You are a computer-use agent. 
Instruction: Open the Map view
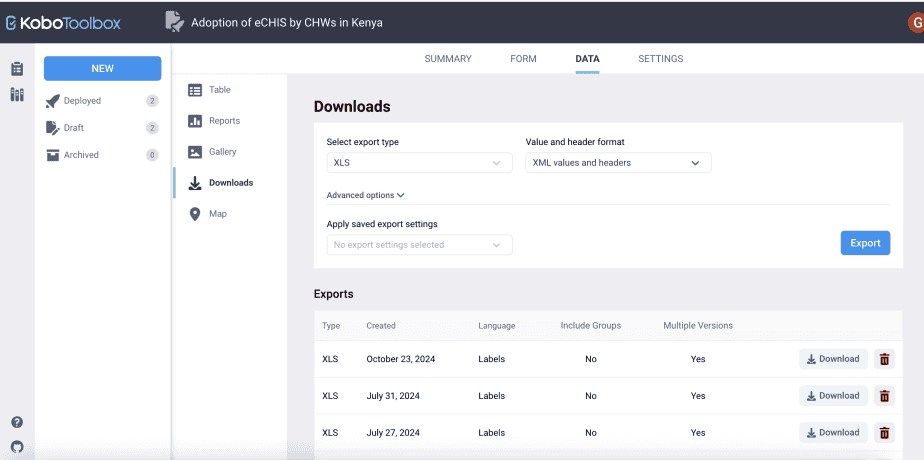[217, 214]
